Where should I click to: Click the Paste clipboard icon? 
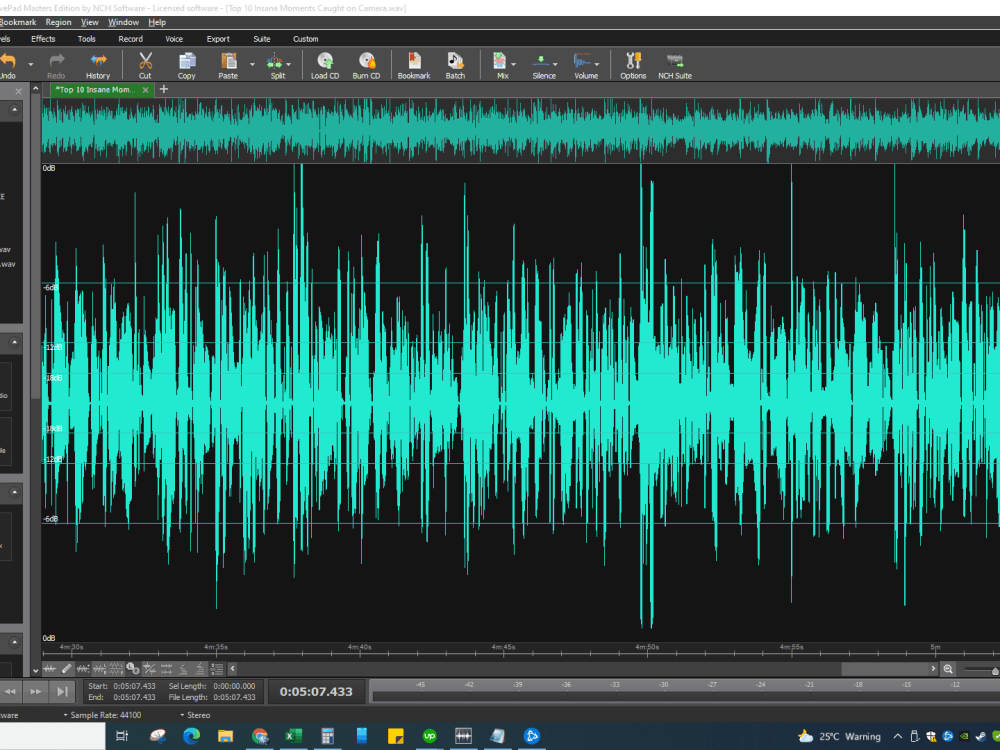click(228, 61)
